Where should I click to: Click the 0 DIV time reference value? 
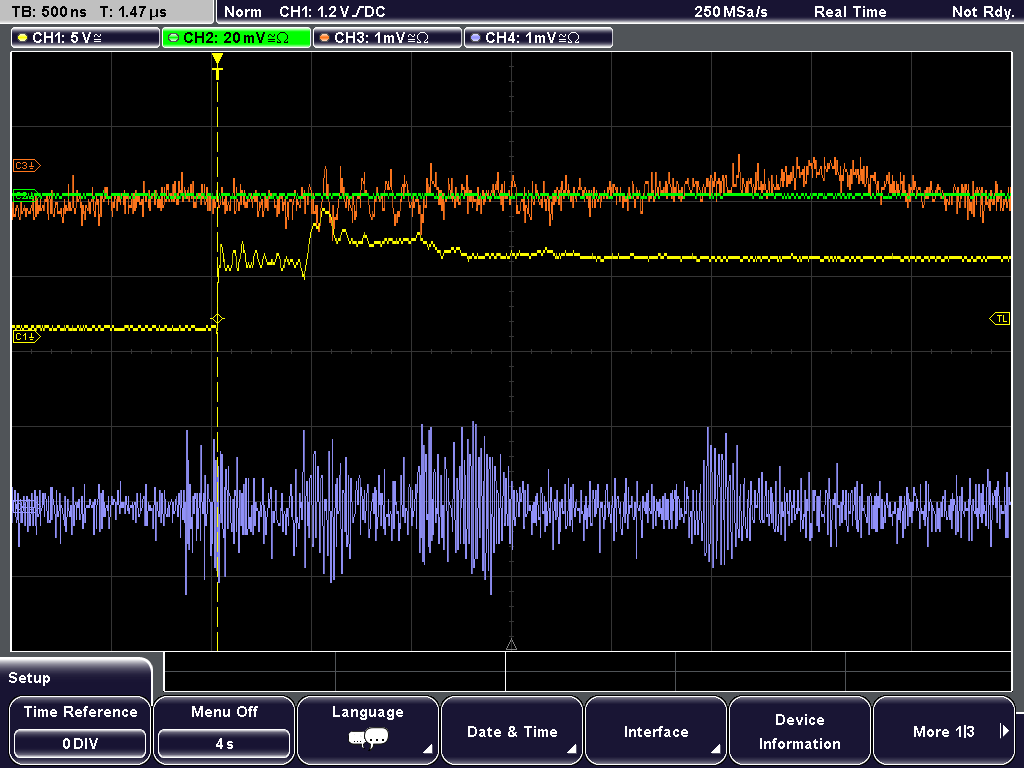pyautogui.click(x=80, y=744)
